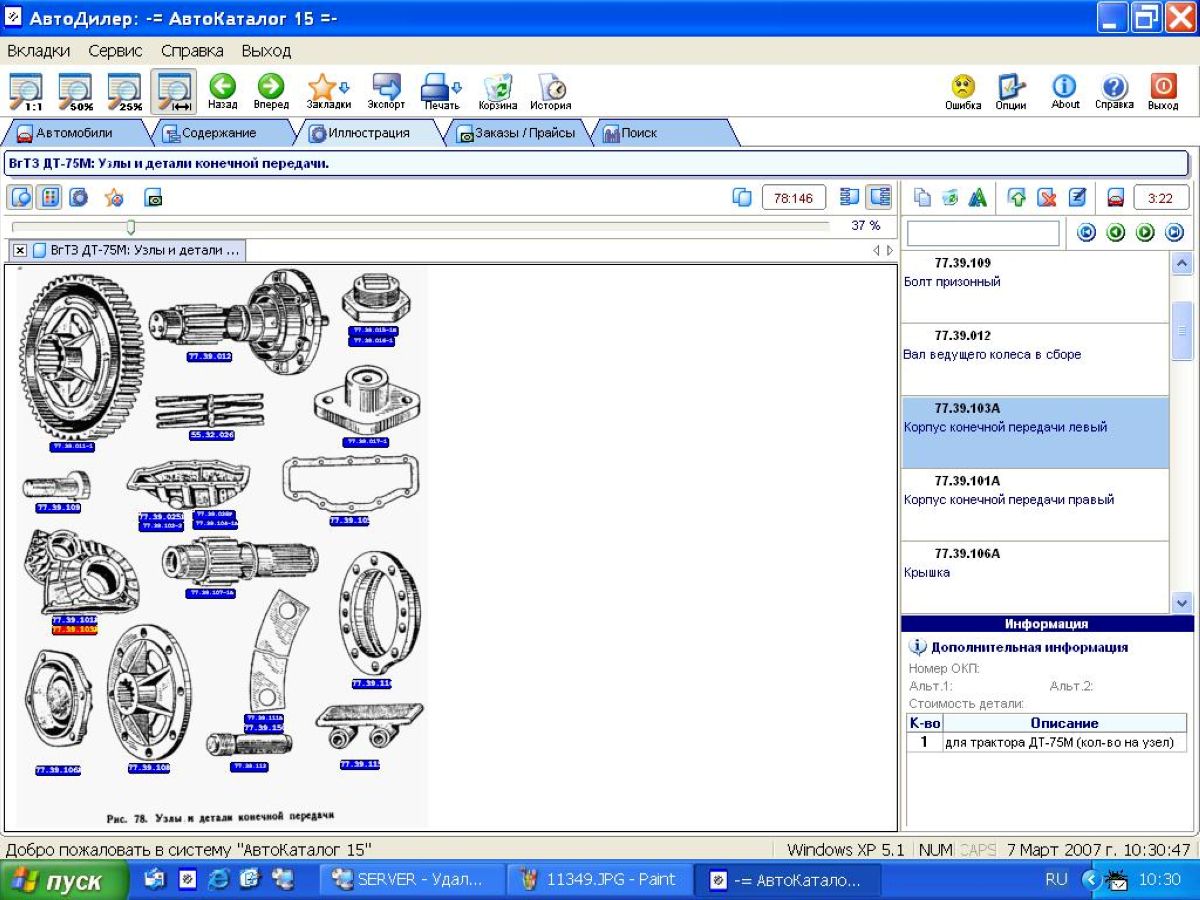Click the Вперед (Forward) arrow
Viewport: 1200px width, 900px height.
(x=271, y=90)
